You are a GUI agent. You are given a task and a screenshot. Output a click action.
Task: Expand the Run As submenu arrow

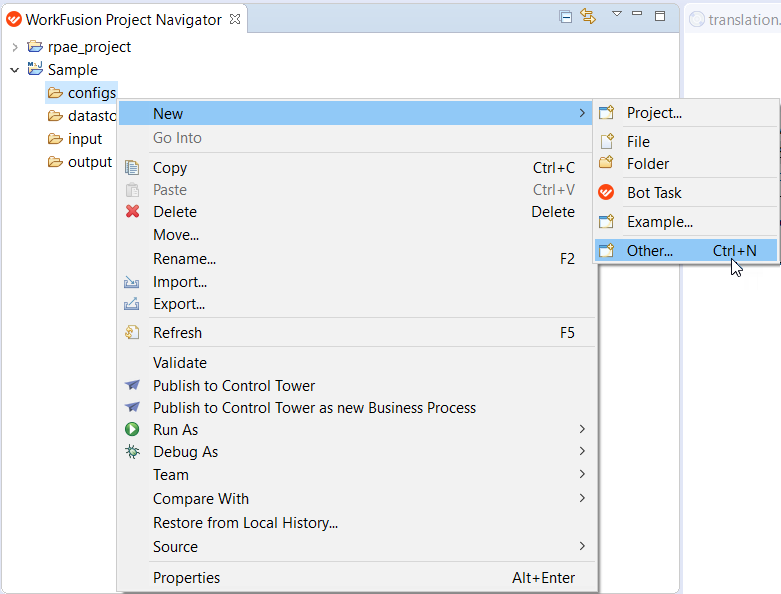pyautogui.click(x=582, y=429)
